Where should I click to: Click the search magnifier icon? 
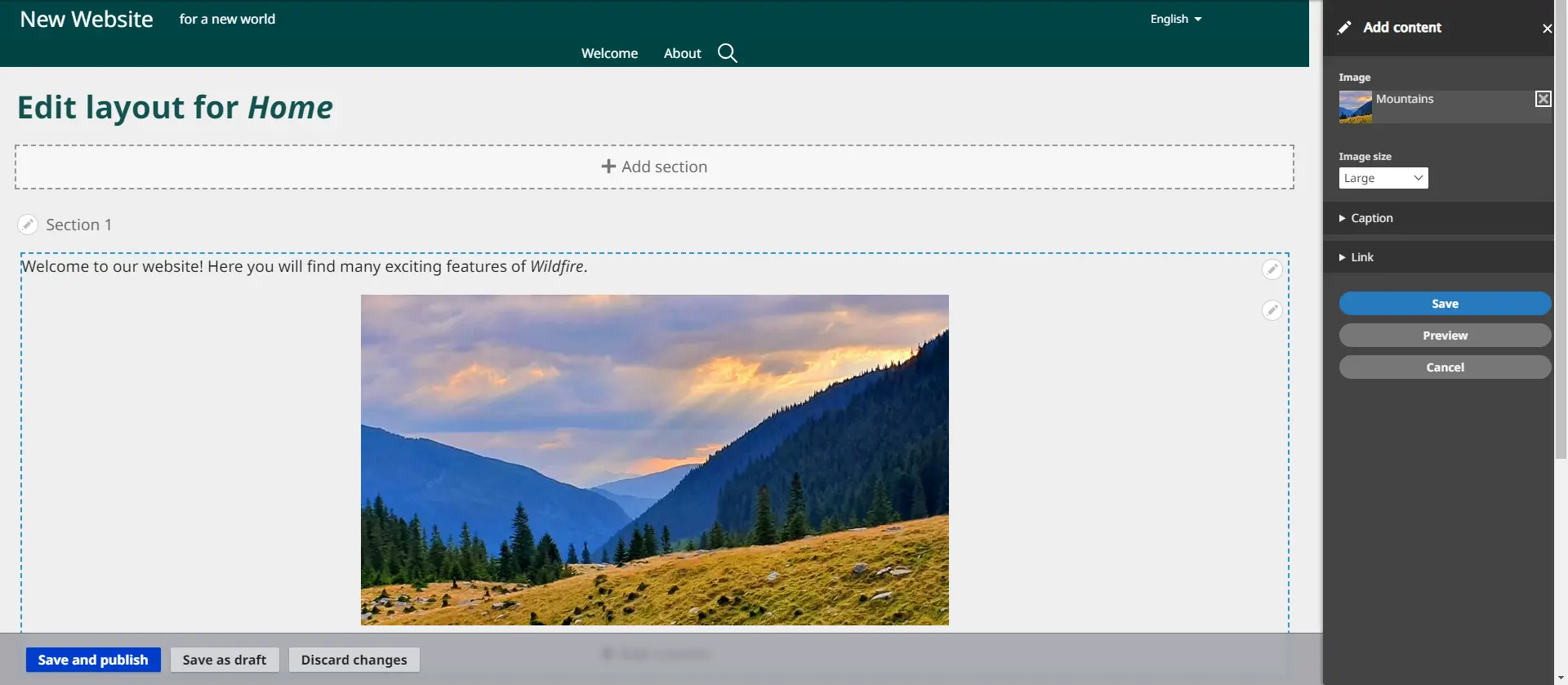click(727, 53)
